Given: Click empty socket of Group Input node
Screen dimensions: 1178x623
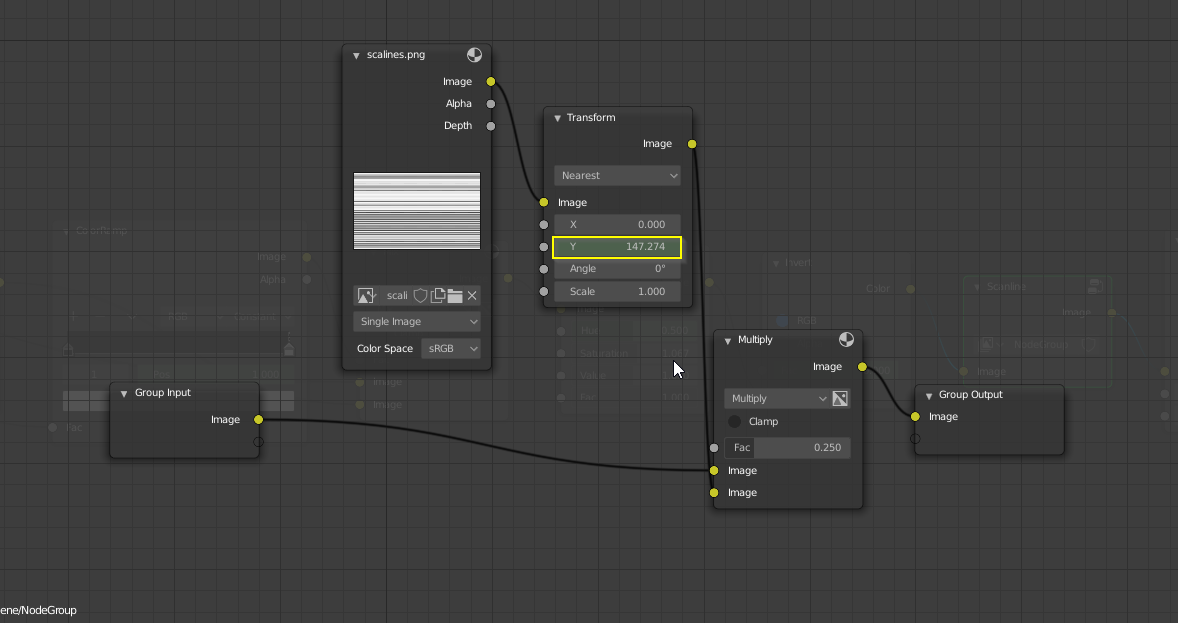Looking at the screenshot, I should tap(258, 442).
